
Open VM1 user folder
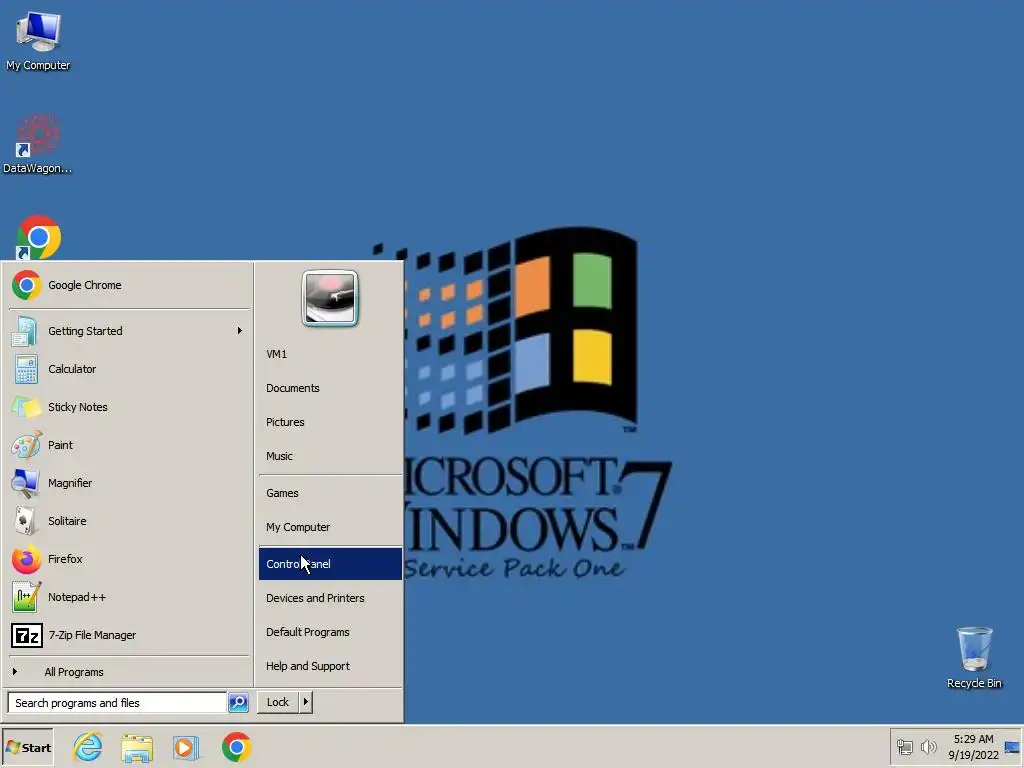[330, 354]
